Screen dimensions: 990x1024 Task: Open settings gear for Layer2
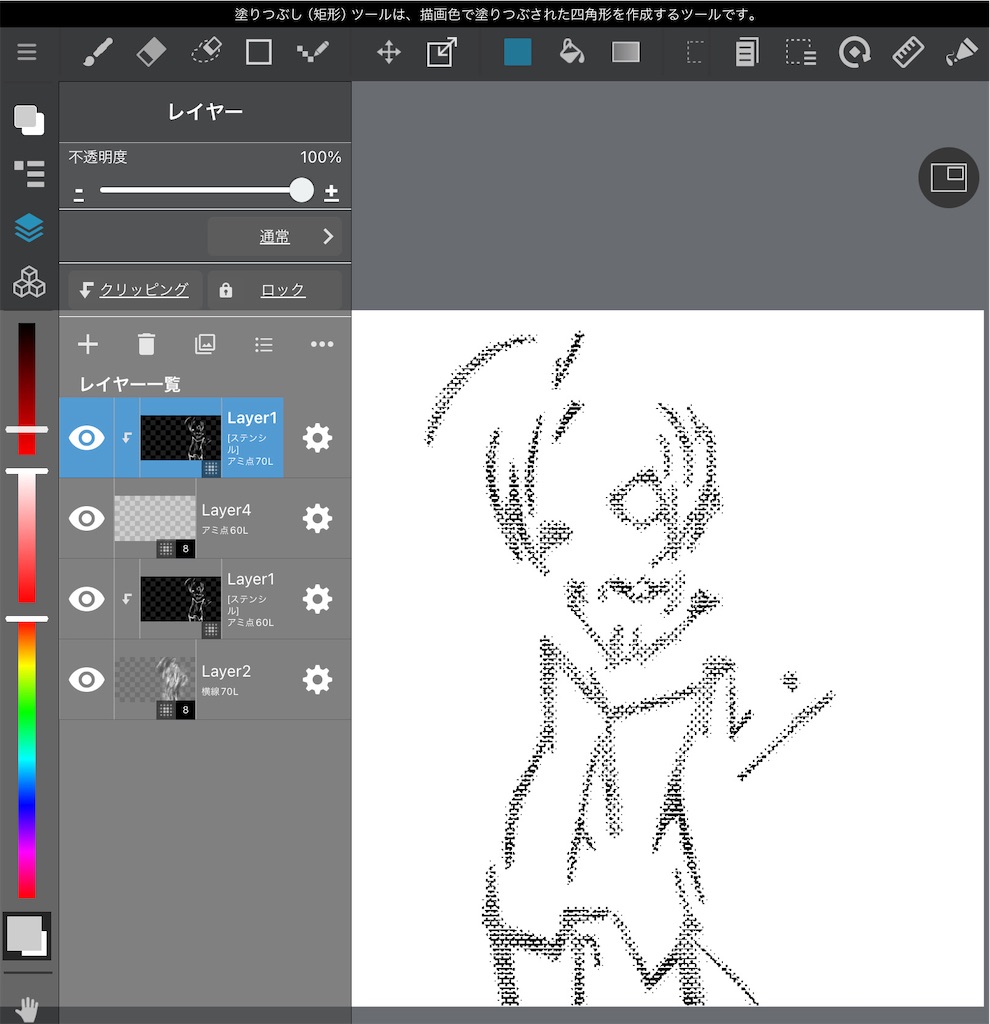tap(317, 680)
